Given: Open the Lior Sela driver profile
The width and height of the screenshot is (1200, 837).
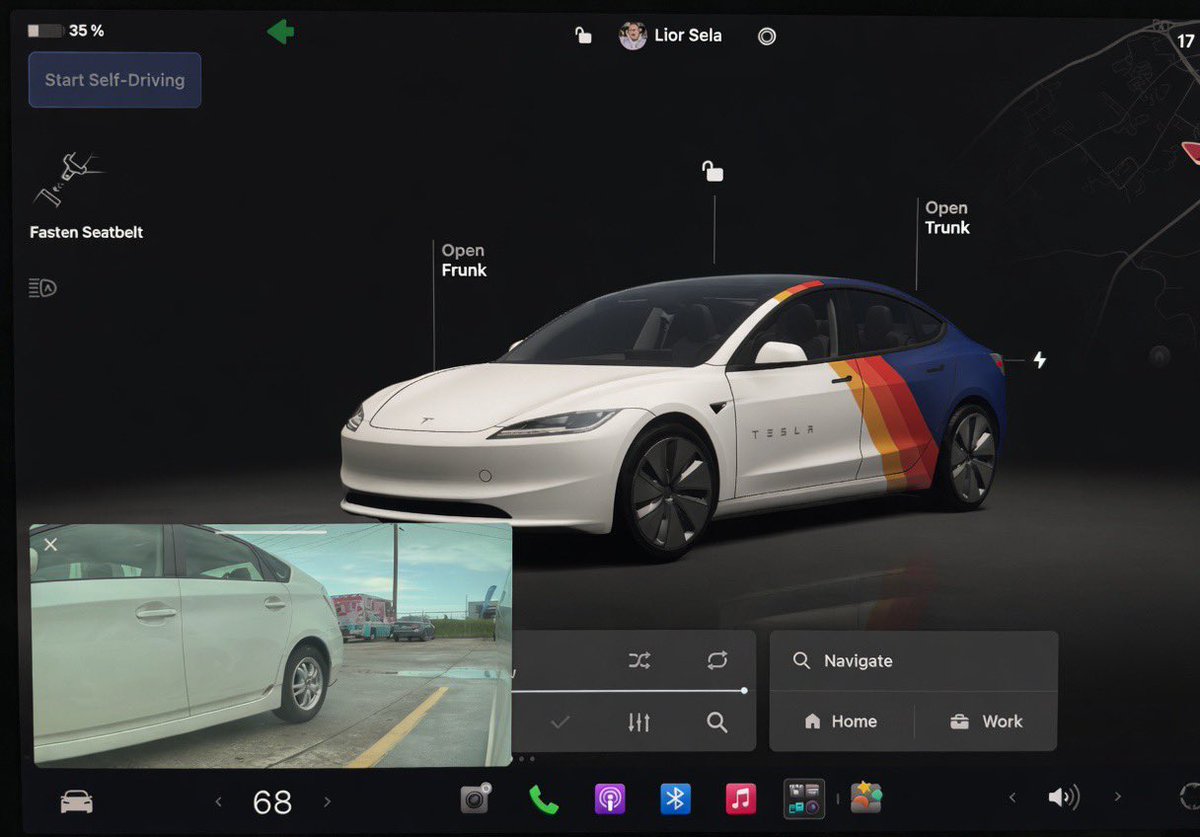Looking at the screenshot, I should 671,36.
